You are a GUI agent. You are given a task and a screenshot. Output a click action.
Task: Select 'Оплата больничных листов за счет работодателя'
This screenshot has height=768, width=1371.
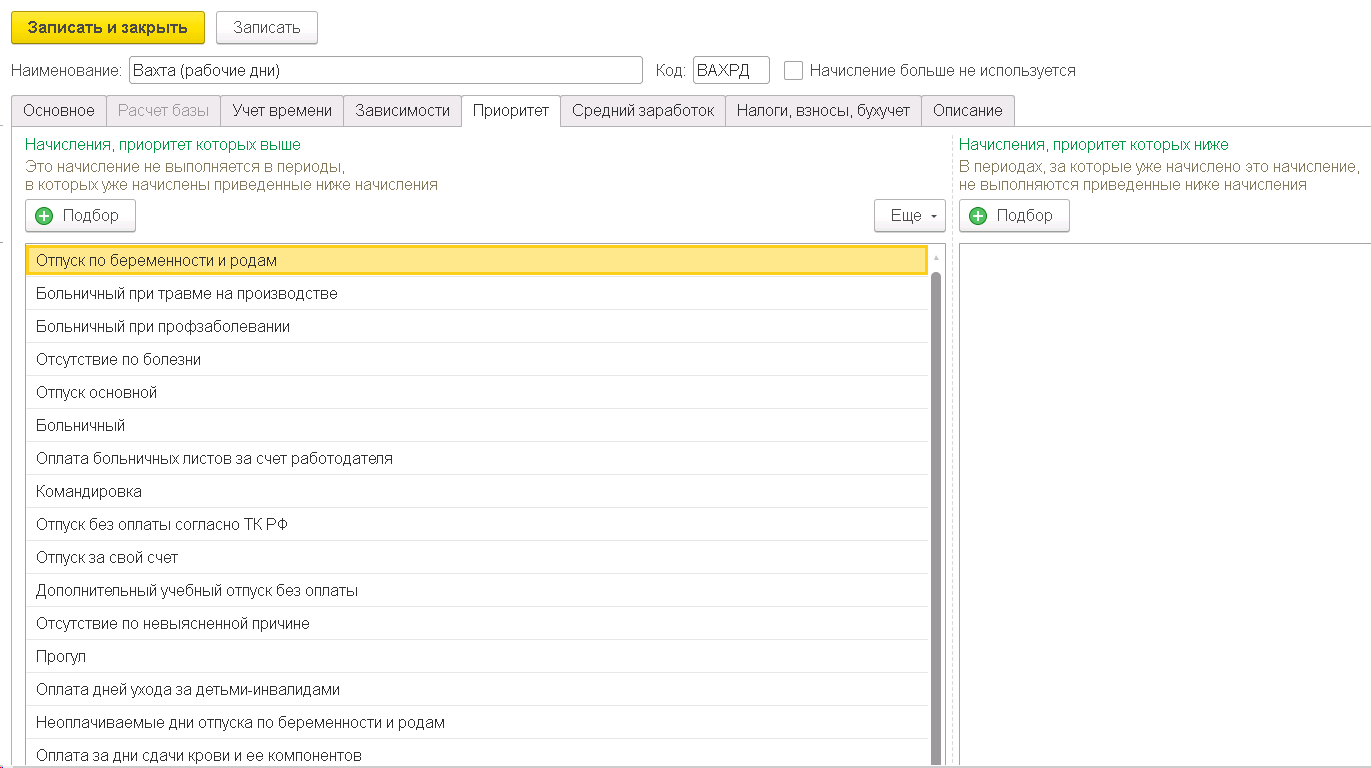[x=477, y=458]
